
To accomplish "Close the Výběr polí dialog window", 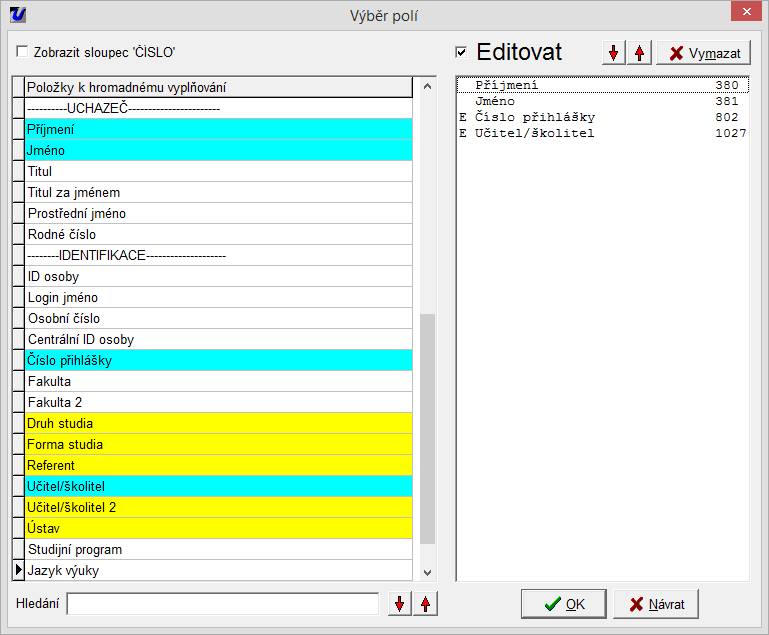I will (x=743, y=13).
